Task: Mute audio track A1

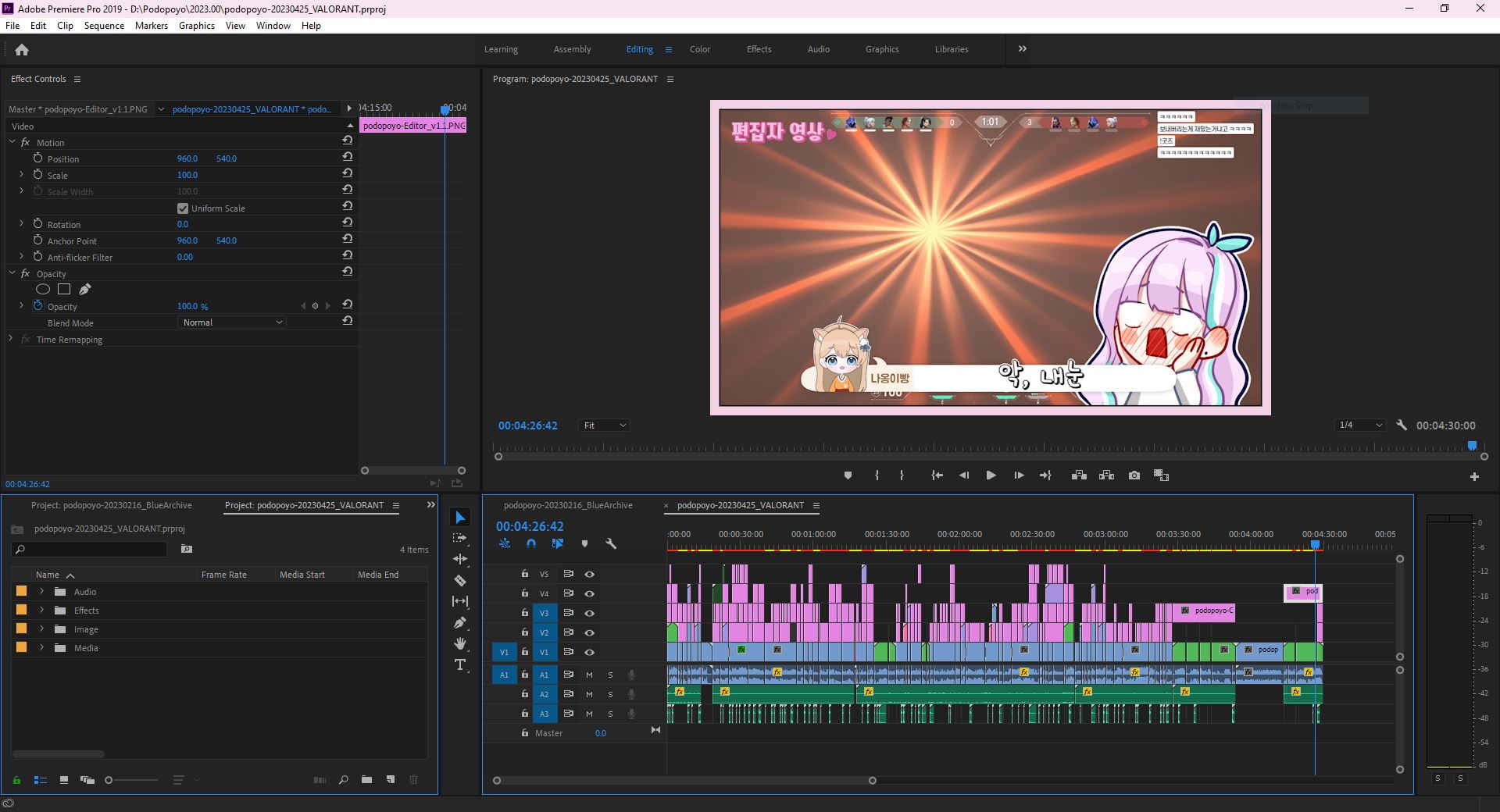Action: tap(589, 675)
